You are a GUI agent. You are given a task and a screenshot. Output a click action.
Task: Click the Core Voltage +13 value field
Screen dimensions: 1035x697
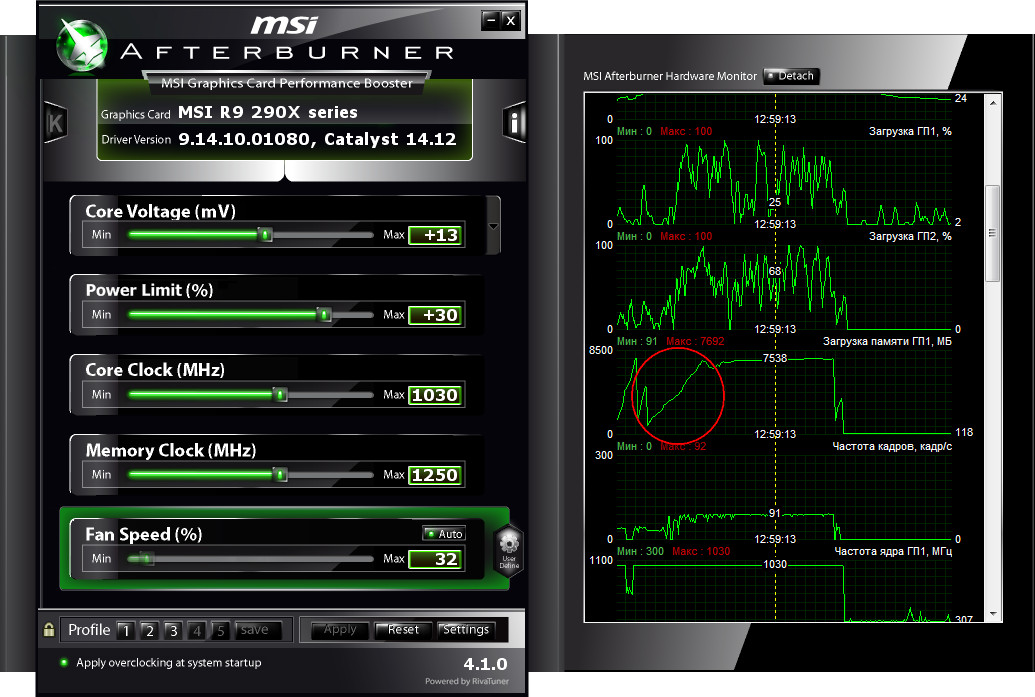click(436, 235)
